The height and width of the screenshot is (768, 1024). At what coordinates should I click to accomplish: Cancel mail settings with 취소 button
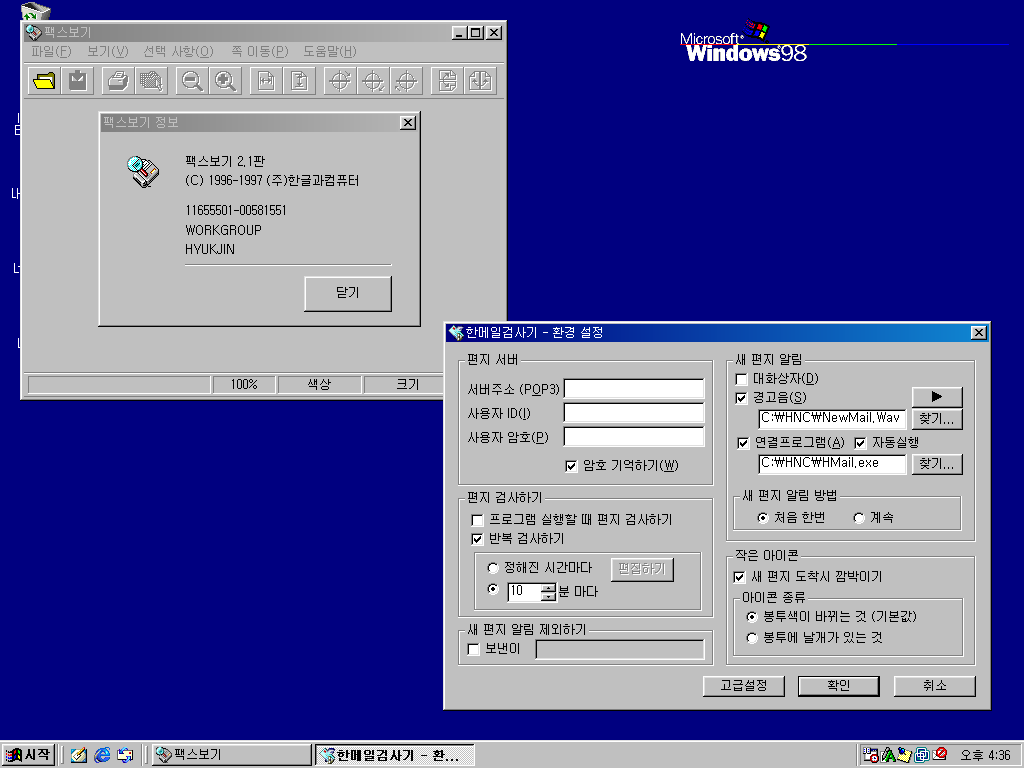[x=935, y=686]
